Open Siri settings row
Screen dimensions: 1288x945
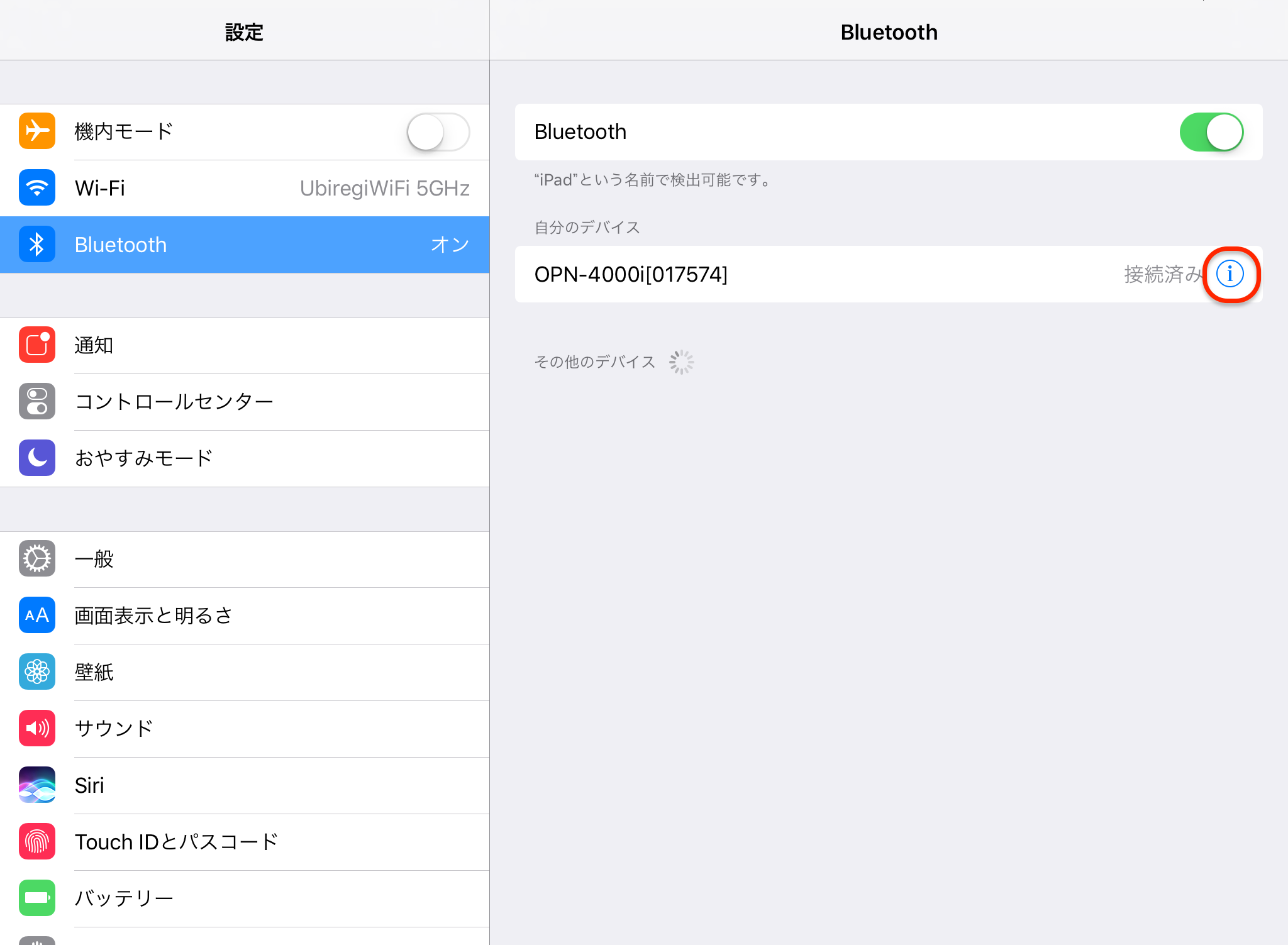245,786
